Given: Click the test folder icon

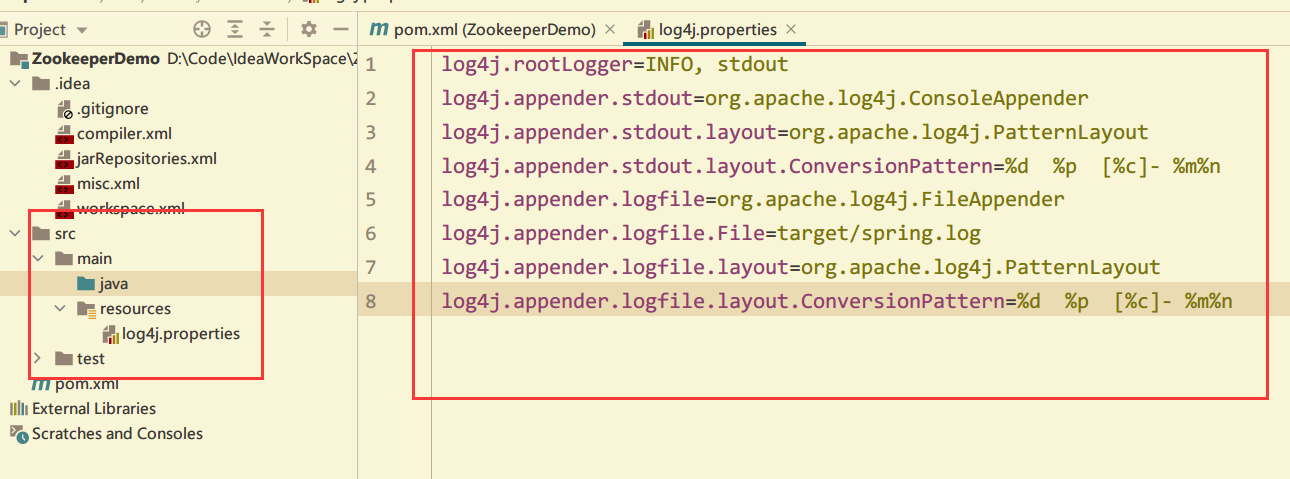Looking at the screenshot, I should (x=64, y=359).
